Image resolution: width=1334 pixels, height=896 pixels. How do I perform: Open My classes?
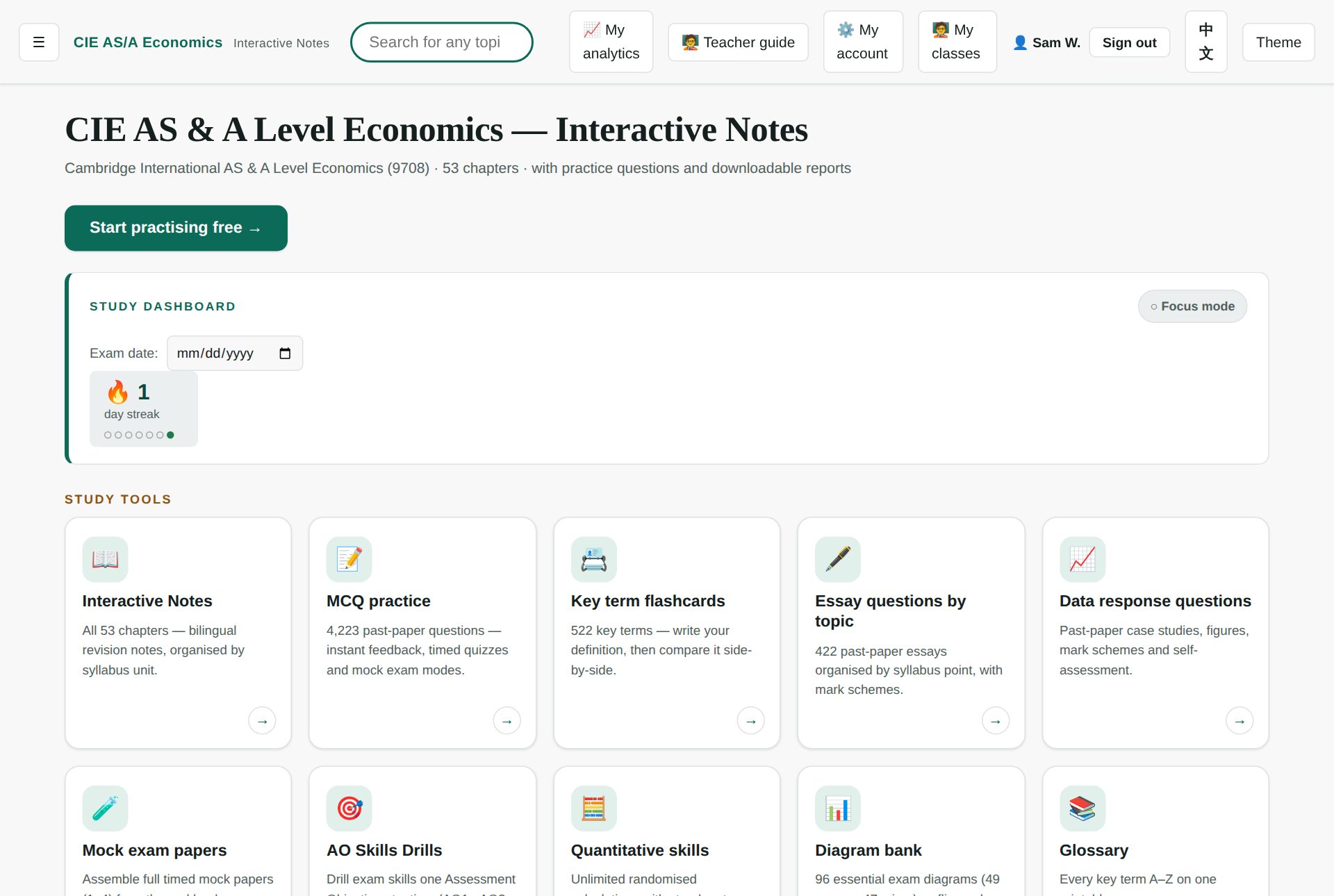957,42
